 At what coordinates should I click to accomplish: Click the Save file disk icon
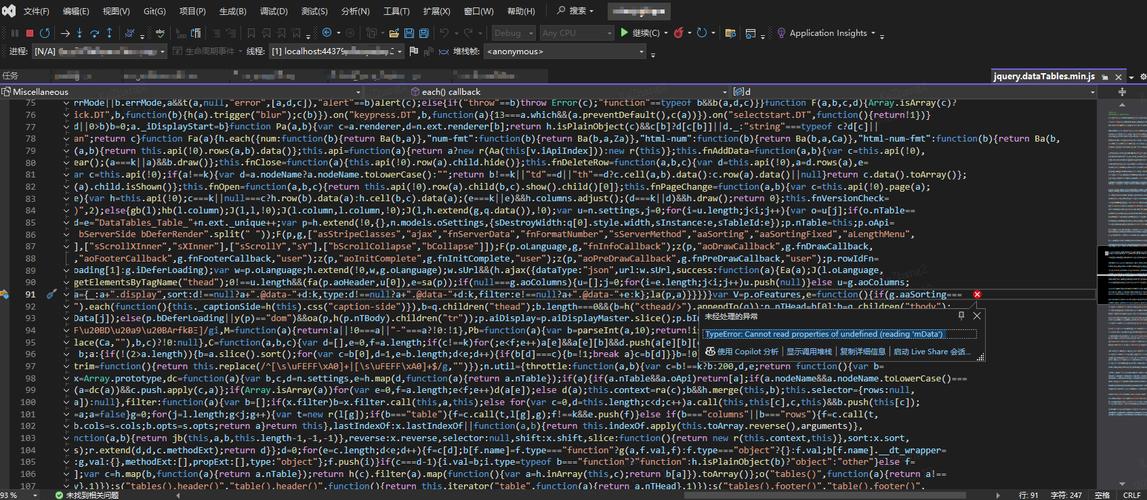click(408, 34)
